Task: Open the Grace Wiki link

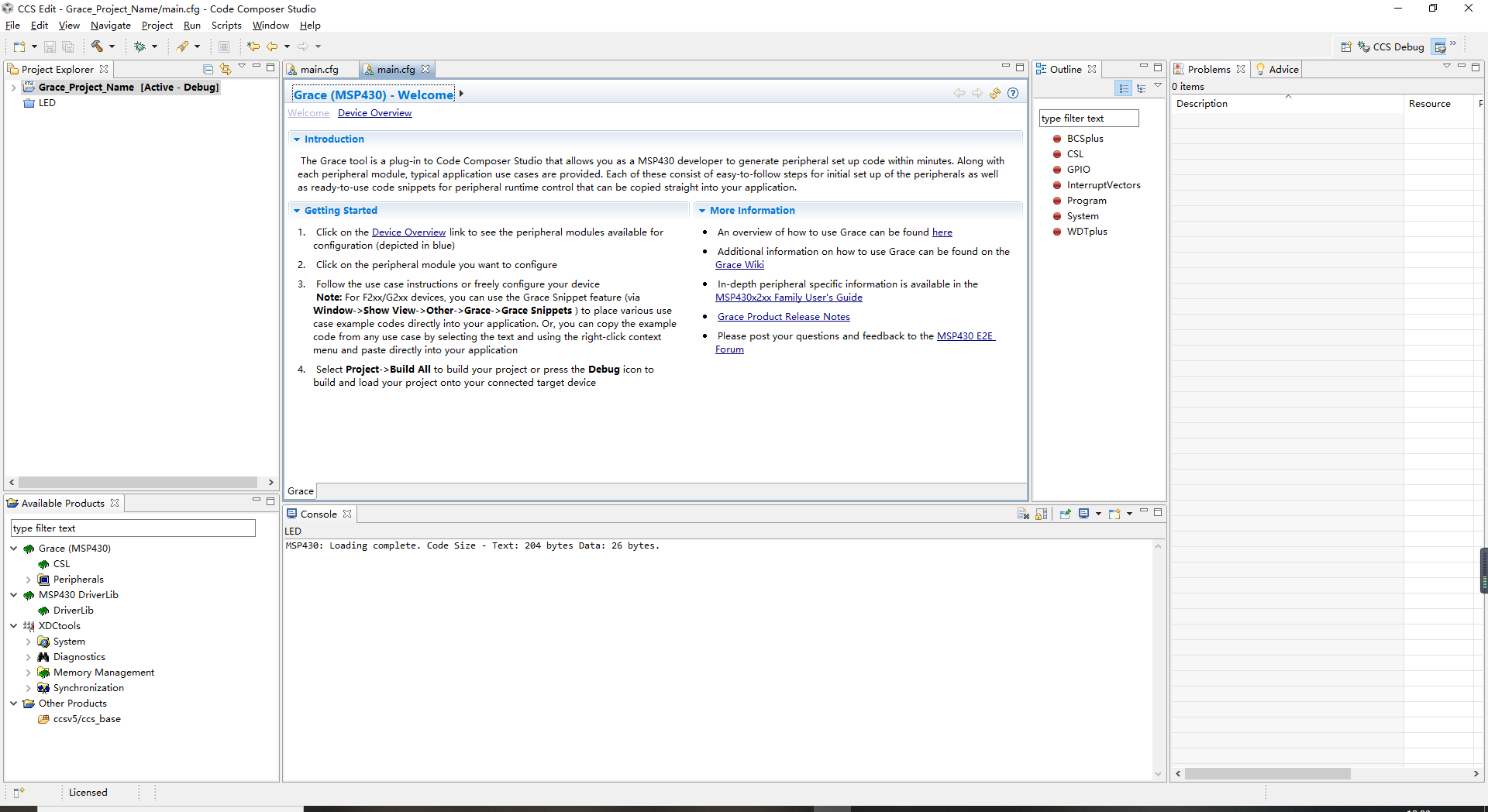Action: tap(739, 265)
